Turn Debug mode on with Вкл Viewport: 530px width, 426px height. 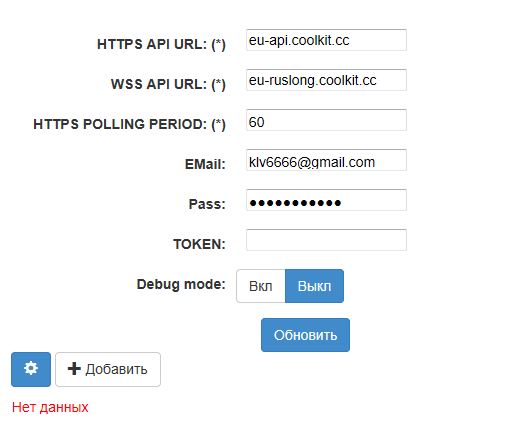point(261,286)
